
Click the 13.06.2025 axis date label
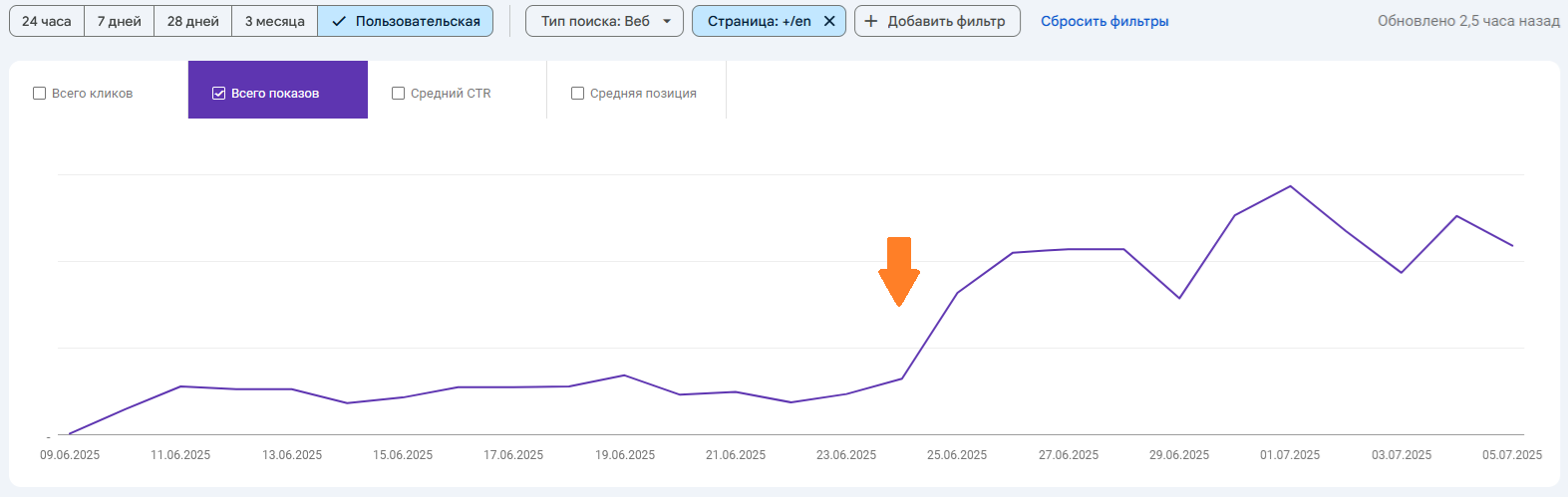pyautogui.click(x=292, y=455)
